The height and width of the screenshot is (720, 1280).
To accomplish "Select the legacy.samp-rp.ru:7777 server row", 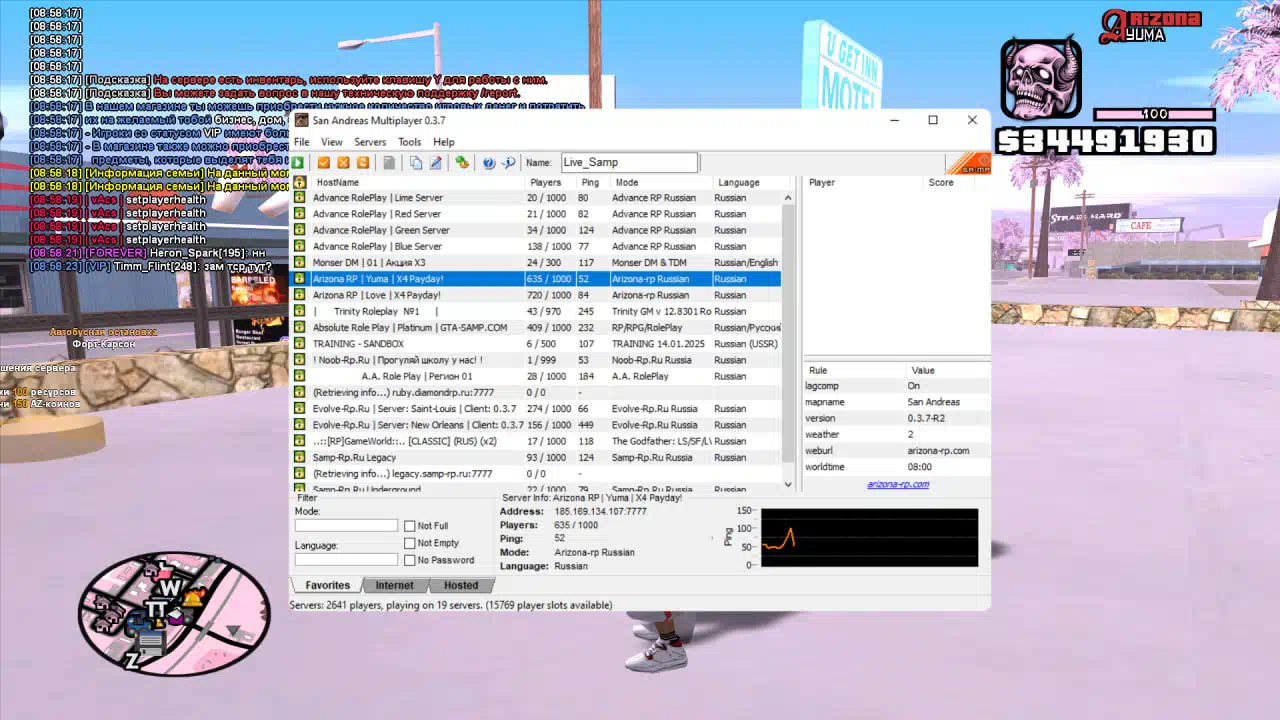I will tap(535, 473).
